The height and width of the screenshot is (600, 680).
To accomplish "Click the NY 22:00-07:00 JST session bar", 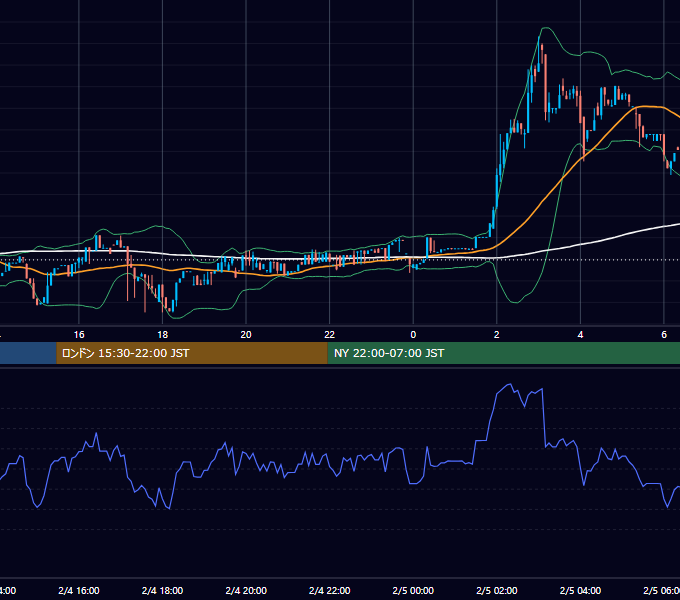I will tap(503, 353).
